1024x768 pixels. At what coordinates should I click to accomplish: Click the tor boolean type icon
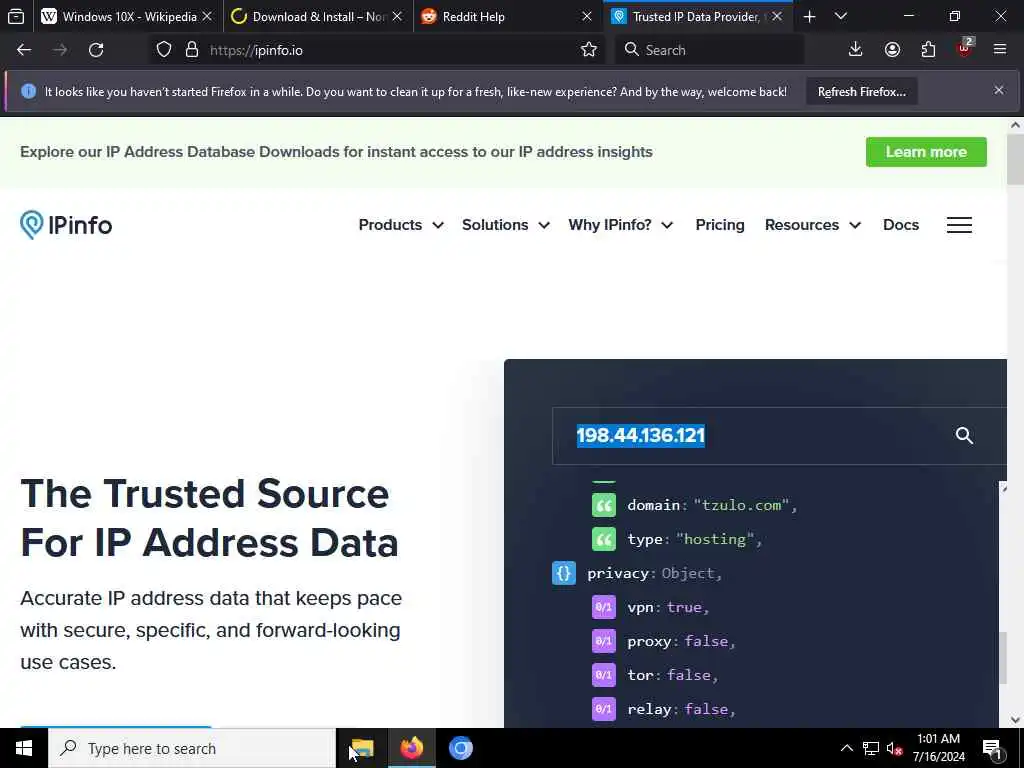tap(603, 675)
